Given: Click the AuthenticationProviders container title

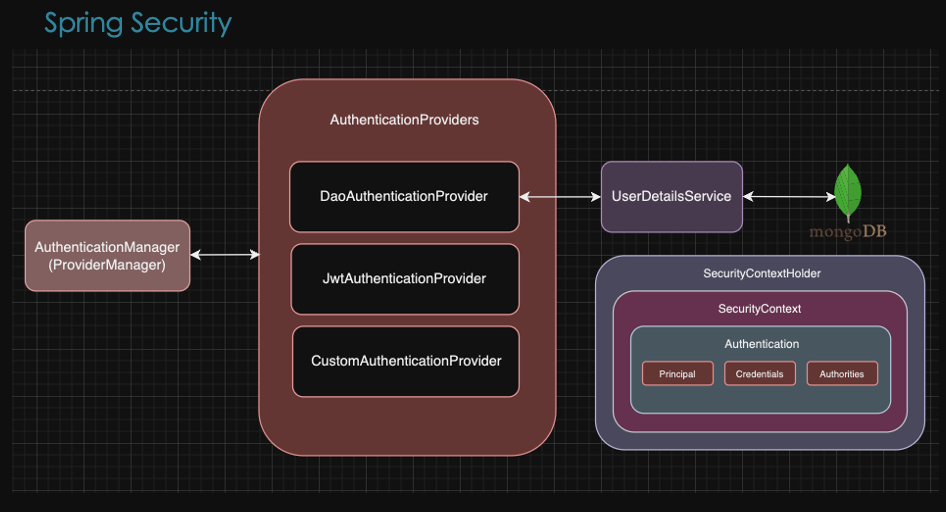Looking at the screenshot, I should (404, 120).
